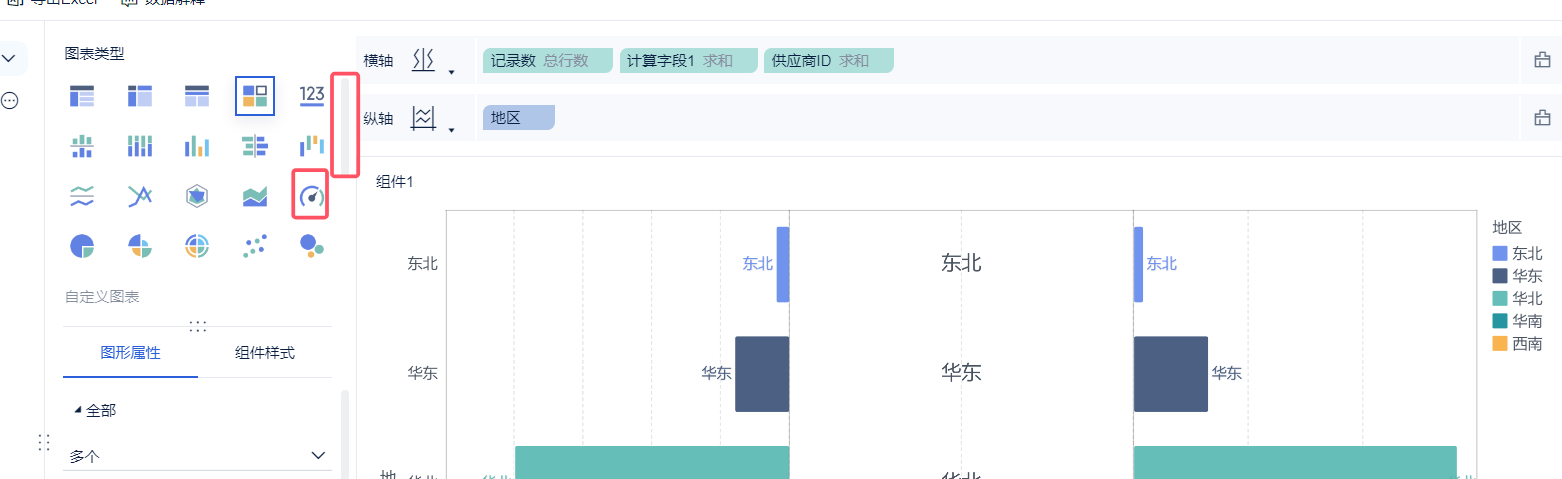The width and height of the screenshot is (1562, 479).
Task: Select the scatter plot icon
Action: click(x=255, y=246)
